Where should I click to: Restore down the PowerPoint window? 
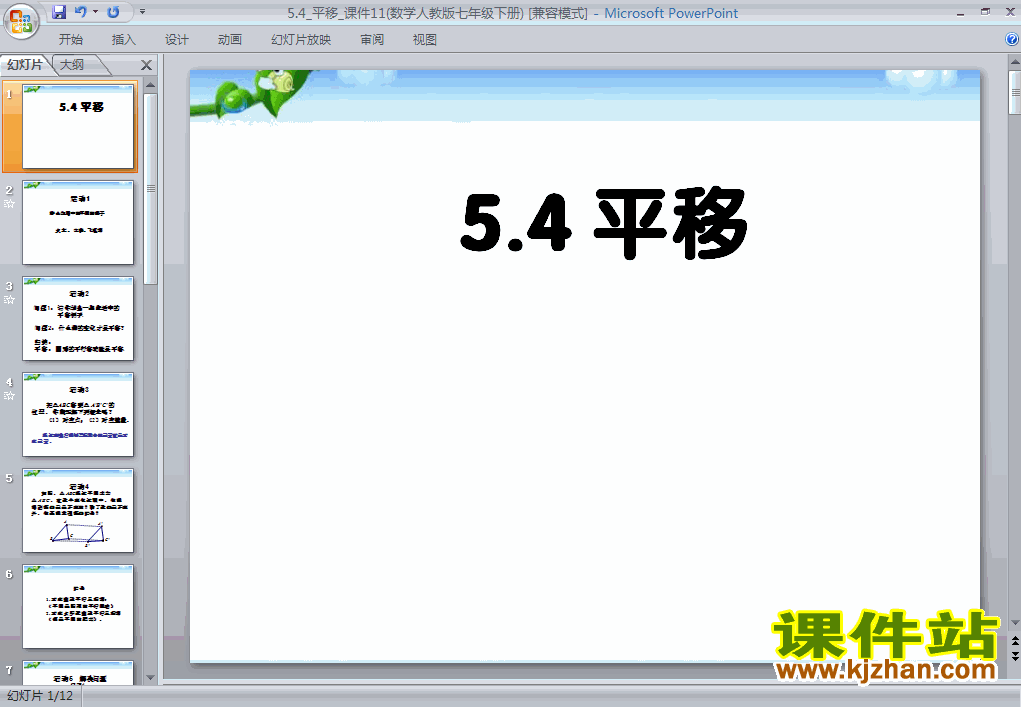985,12
